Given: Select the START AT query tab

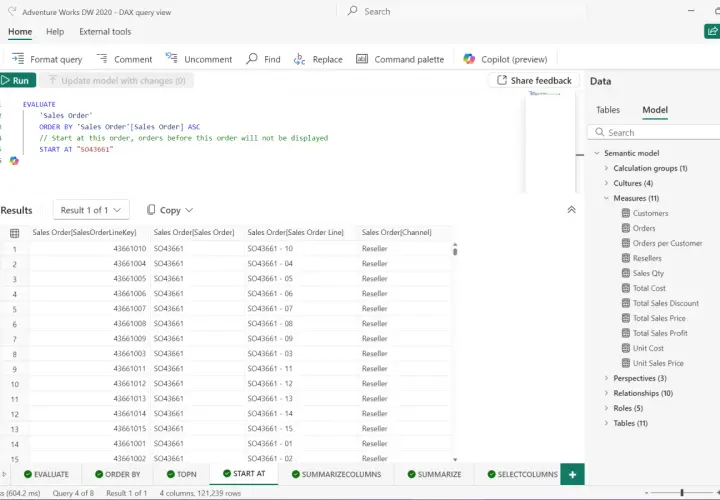Looking at the screenshot, I should point(244,474).
